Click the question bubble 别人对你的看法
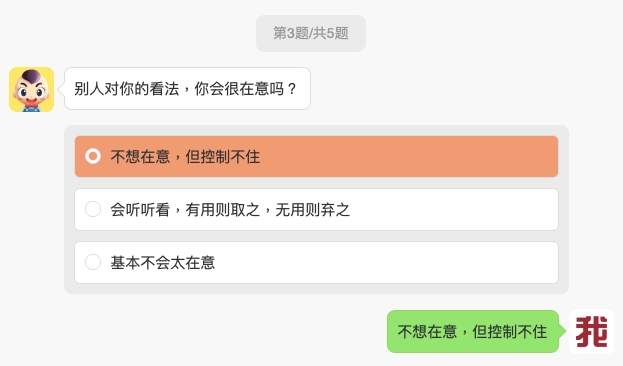The image size is (623, 366). point(187,89)
